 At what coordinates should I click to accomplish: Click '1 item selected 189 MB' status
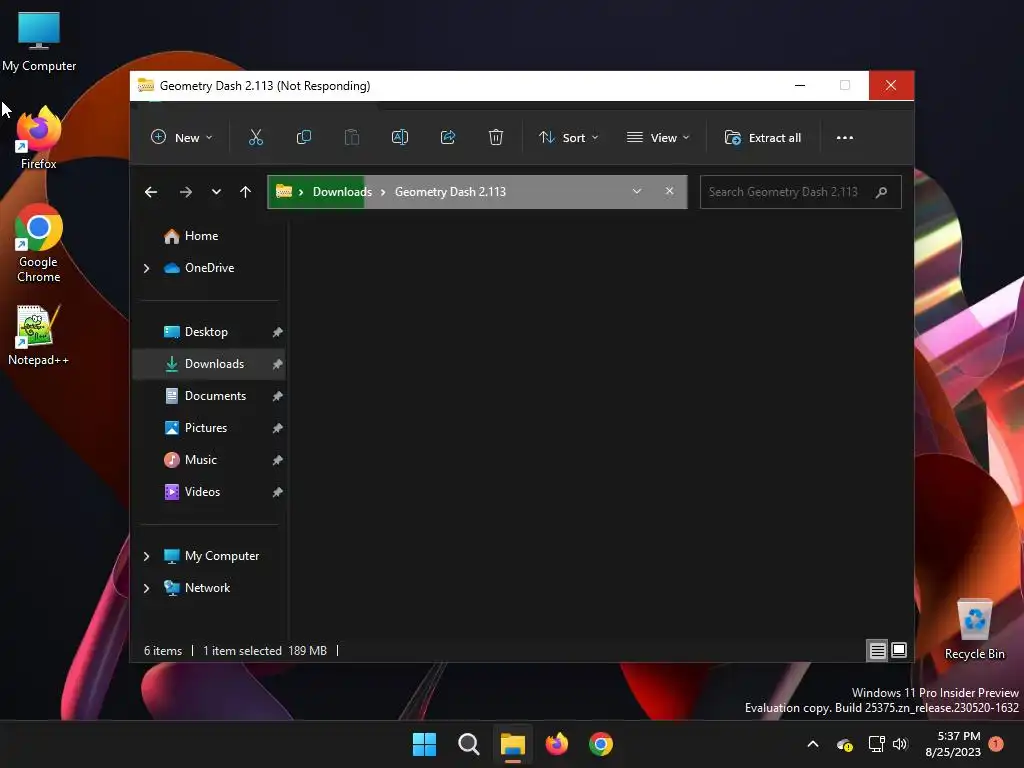tap(265, 650)
